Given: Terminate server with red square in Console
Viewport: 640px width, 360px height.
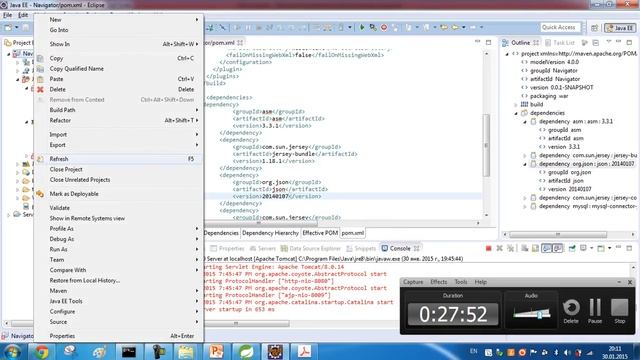Looking at the screenshot, I should (488, 248).
